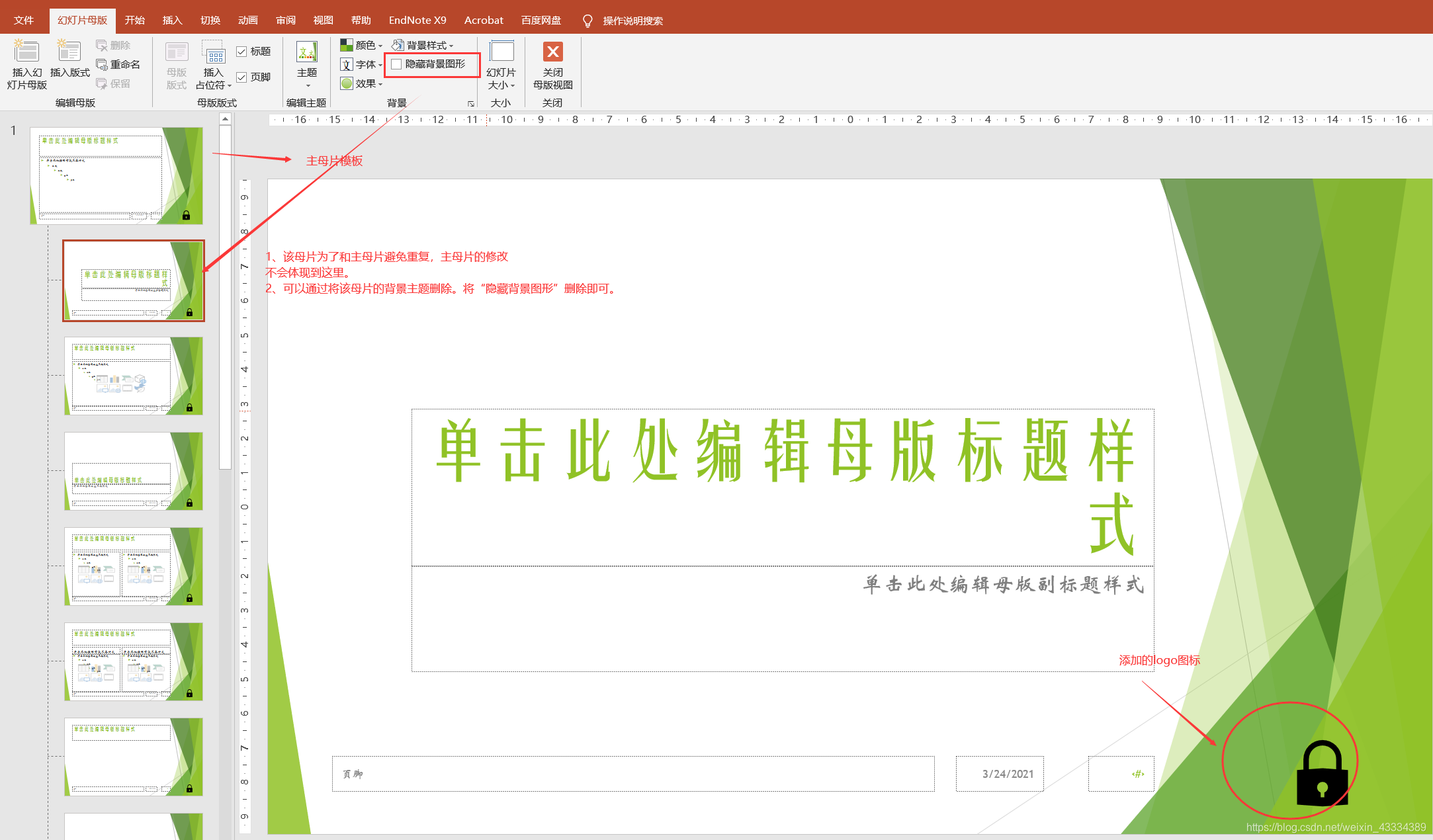This screenshot has height=840, width=1433.
Task: Open Background group dialog launcher
Action: coord(471,104)
